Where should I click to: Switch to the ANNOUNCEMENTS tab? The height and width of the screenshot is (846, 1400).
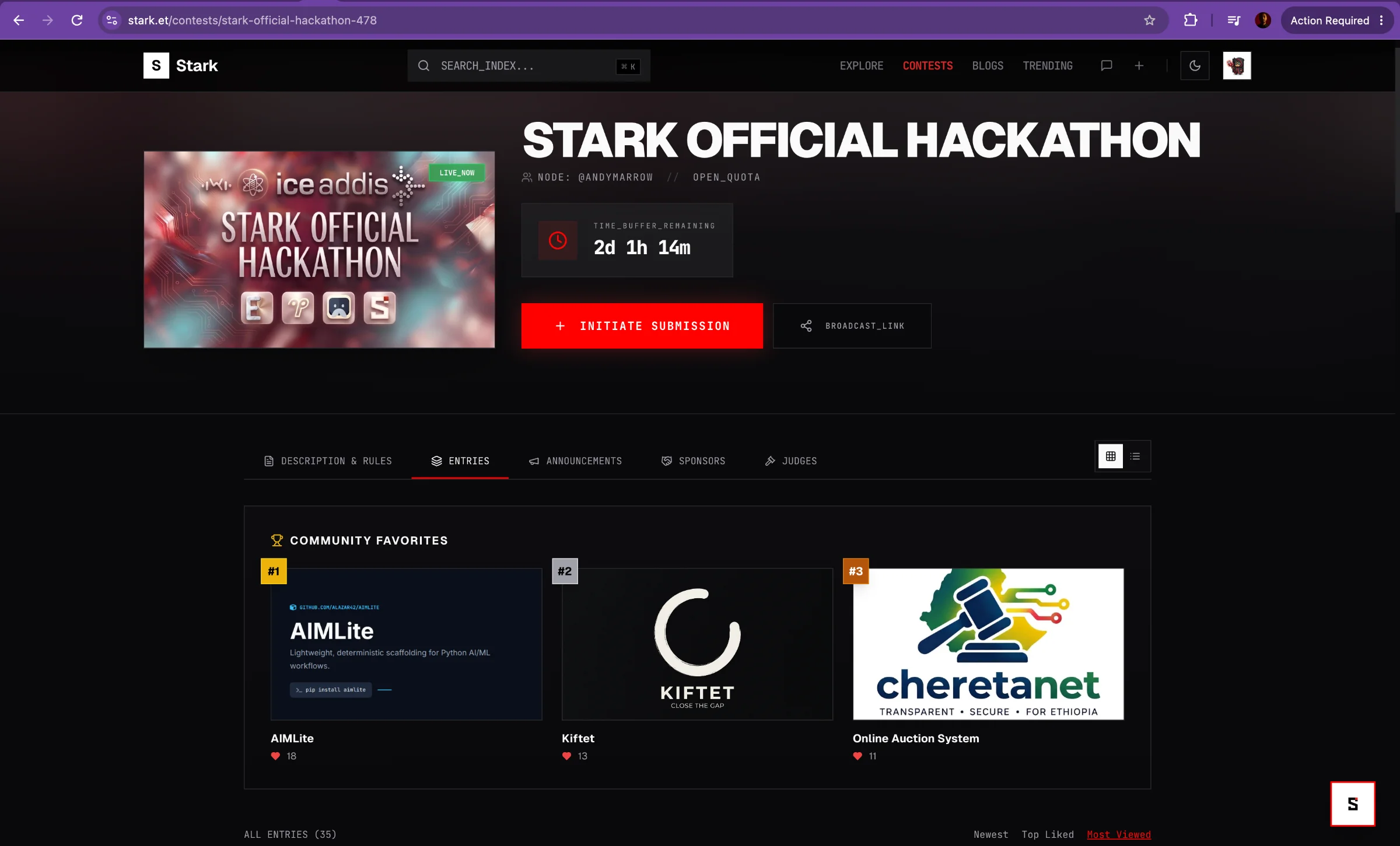(x=575, y=461)
